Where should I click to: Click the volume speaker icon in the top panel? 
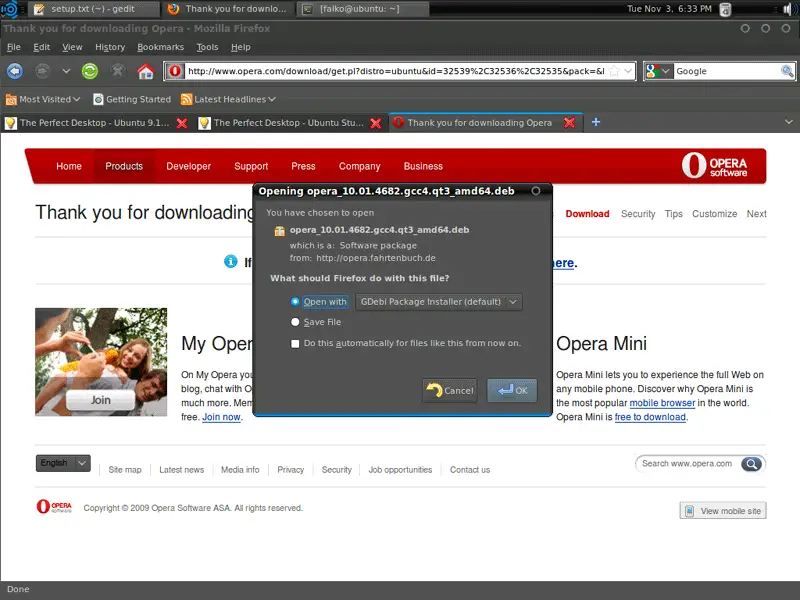tap(787, 9)
